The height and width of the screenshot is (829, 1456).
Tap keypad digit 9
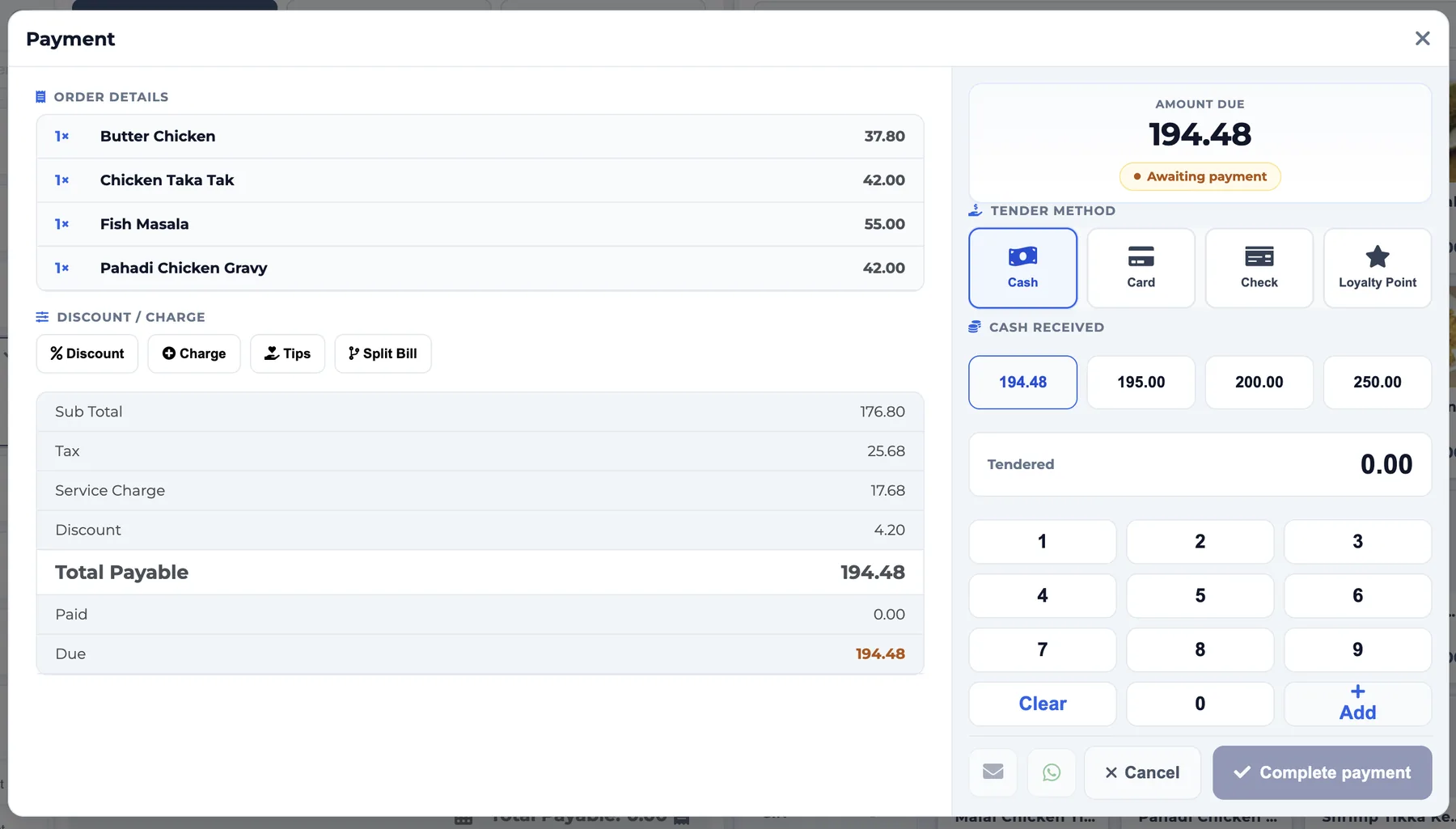click(x=1357, y=649)
